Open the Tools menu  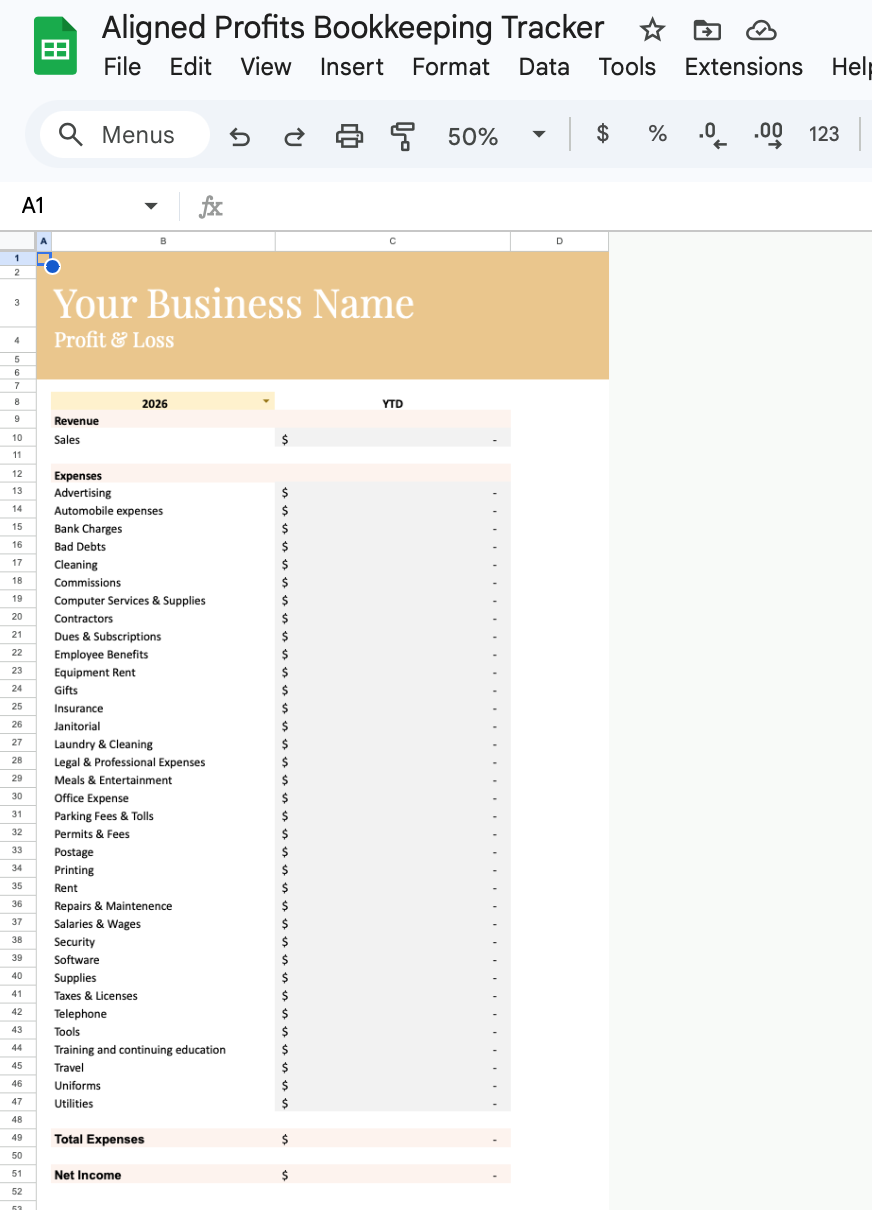627,67
